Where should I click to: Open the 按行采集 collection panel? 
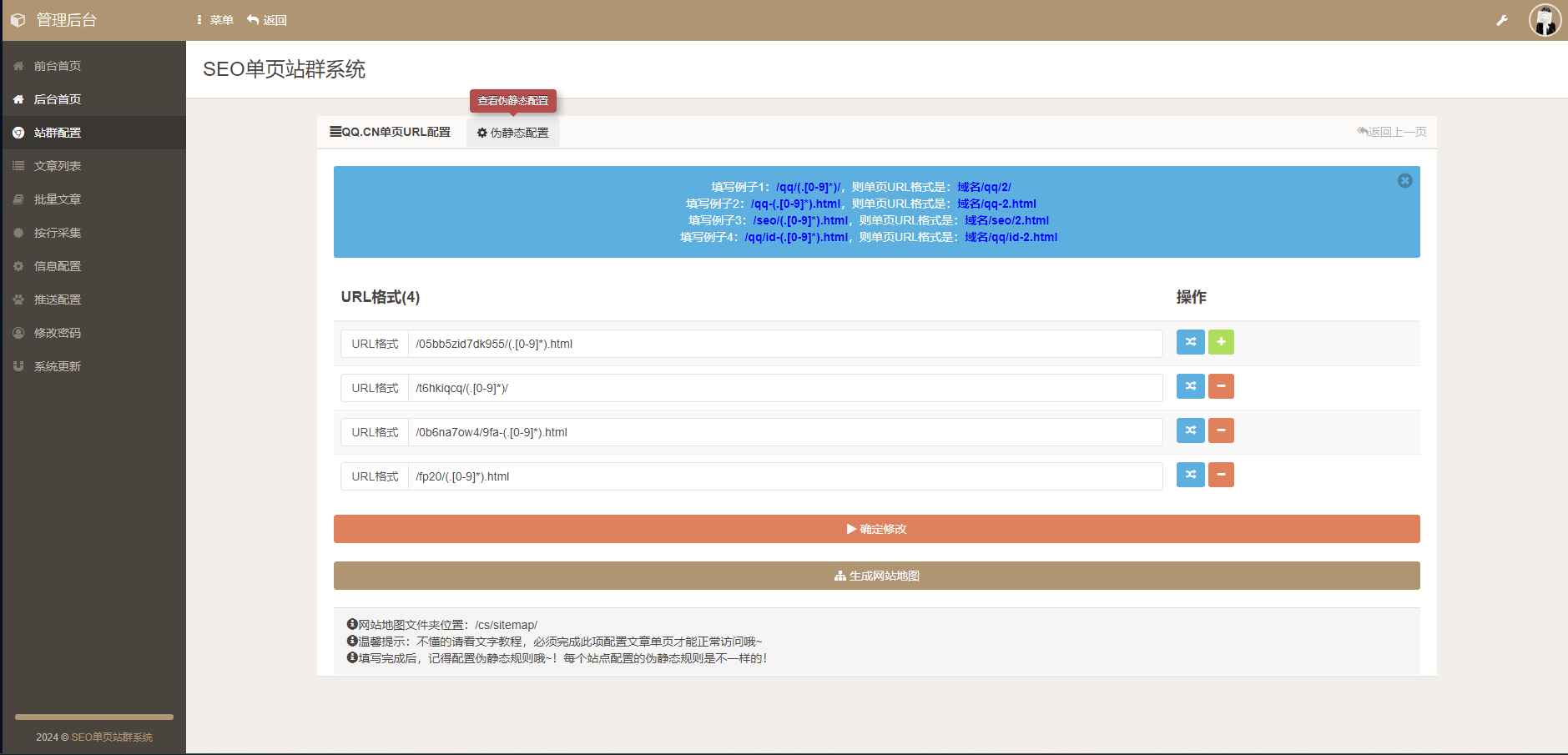click(57, 232)
